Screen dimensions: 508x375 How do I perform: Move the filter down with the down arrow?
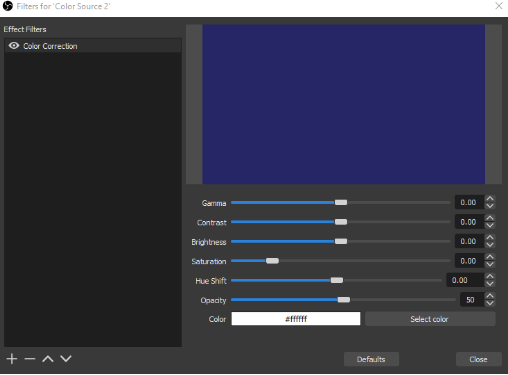click(x=66, y=359)
